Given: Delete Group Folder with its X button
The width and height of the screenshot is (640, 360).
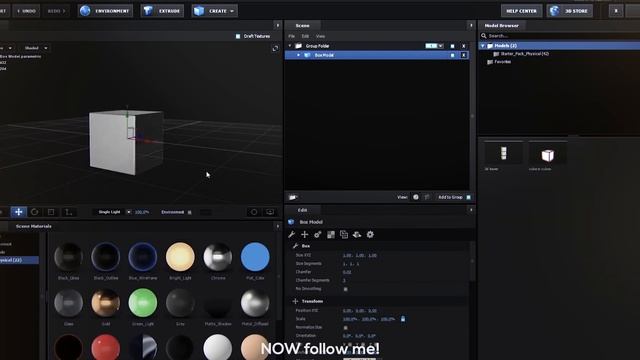Looking at the screenshot, I should (x=463, y=46).
